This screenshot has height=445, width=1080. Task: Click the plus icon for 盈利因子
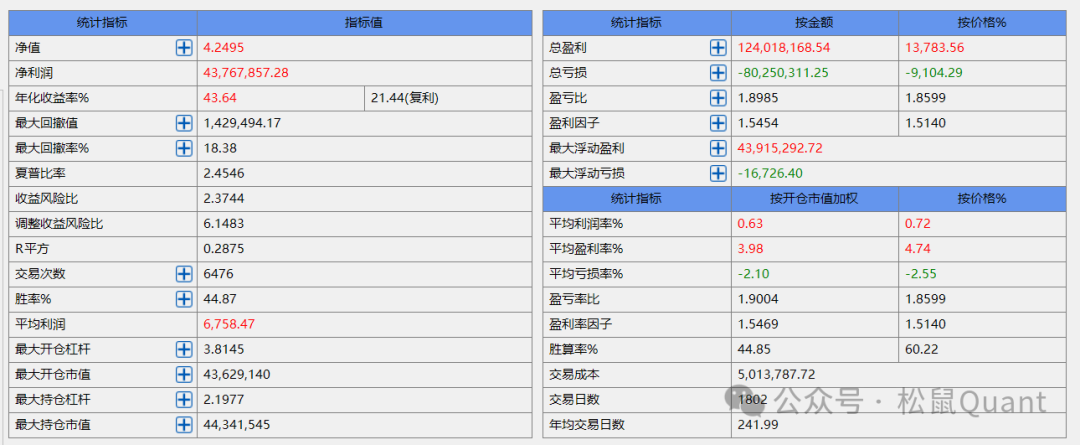click(718, 123)
